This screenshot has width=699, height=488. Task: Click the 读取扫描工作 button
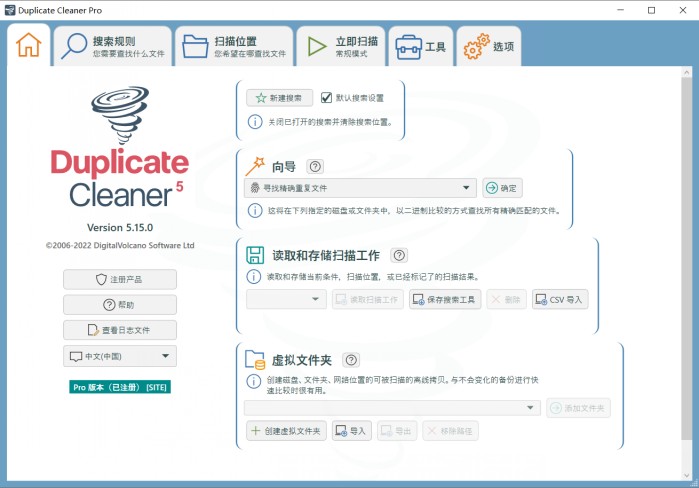pyautogui.click(x=368, y=299)
